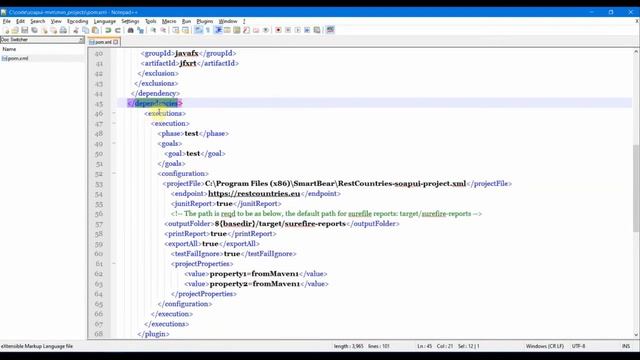Click the Replace toolbar icon
640x360 pixels.
(140, 30)
